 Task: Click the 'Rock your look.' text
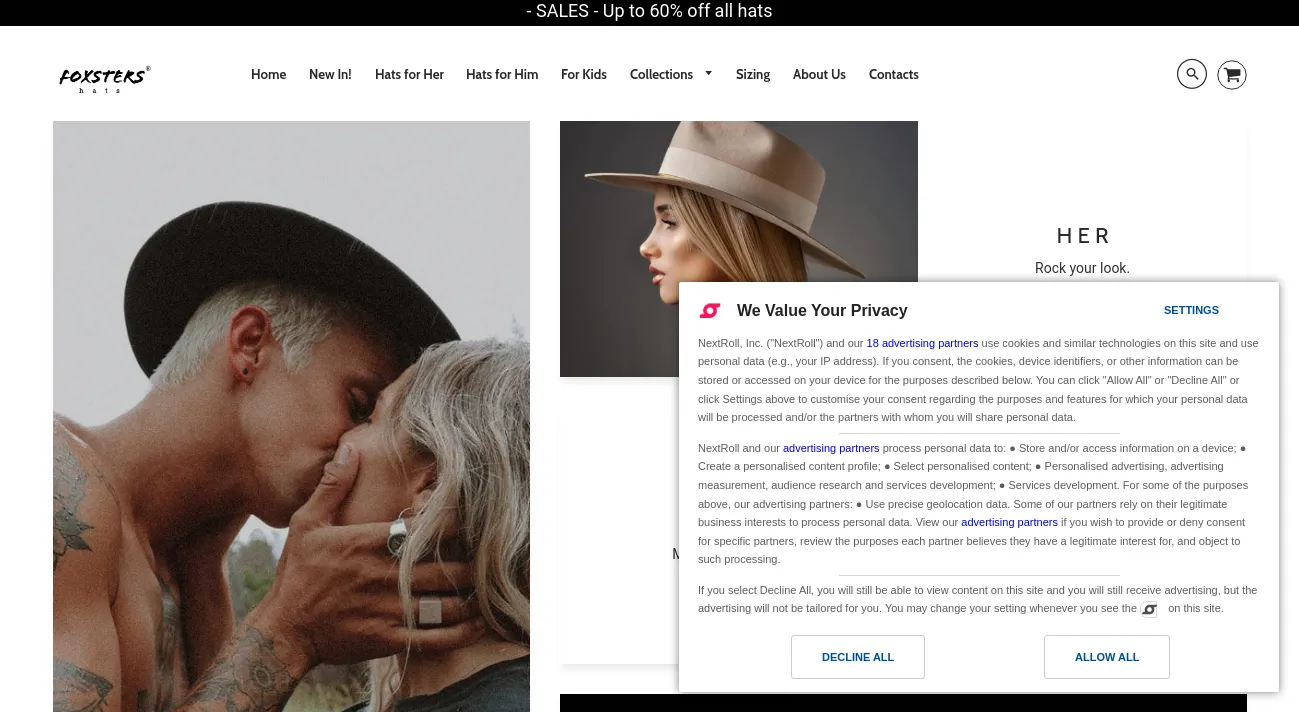pos(1082,268)
